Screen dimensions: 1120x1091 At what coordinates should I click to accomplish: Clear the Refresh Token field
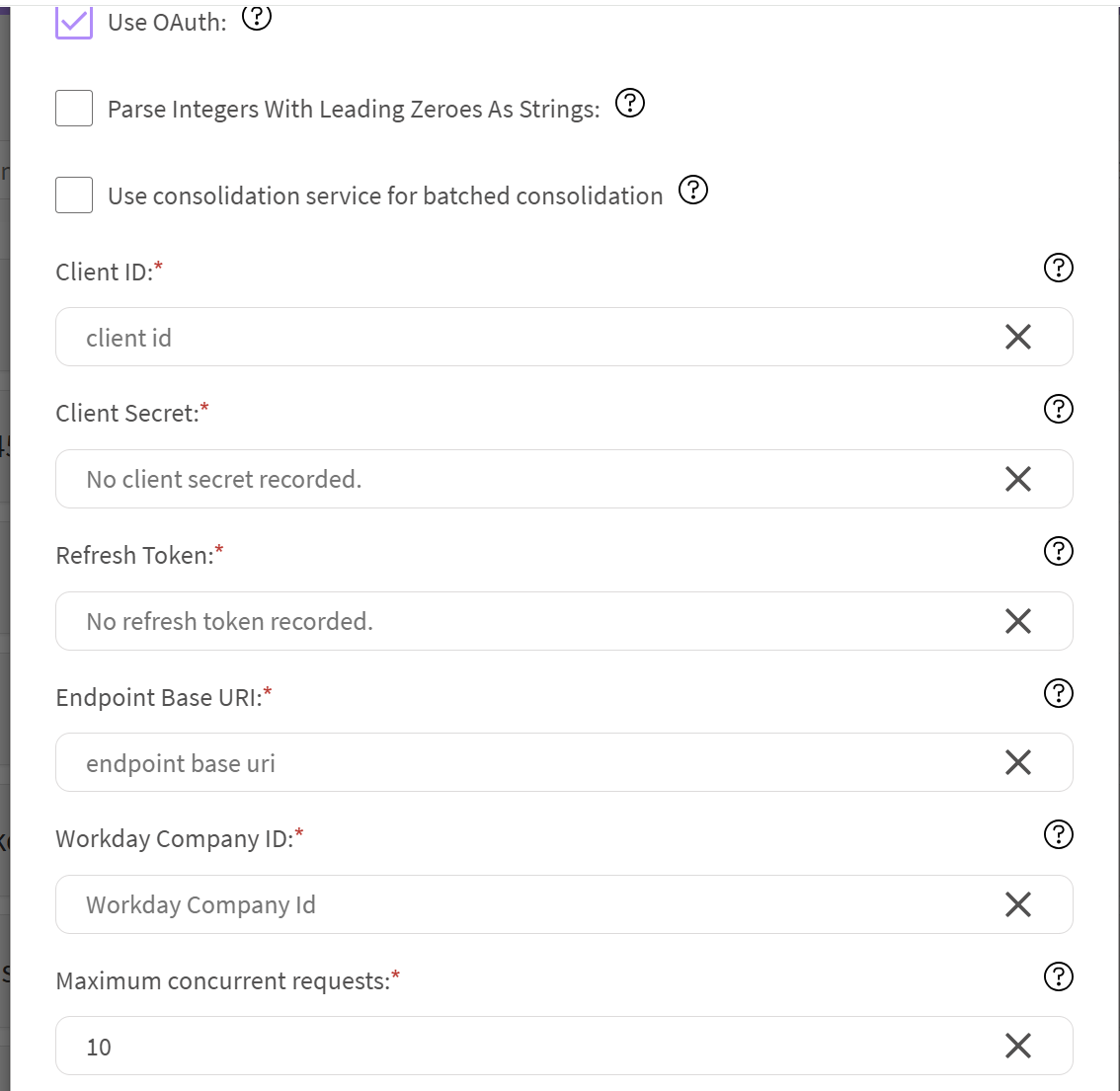(x=1018, y=621)
